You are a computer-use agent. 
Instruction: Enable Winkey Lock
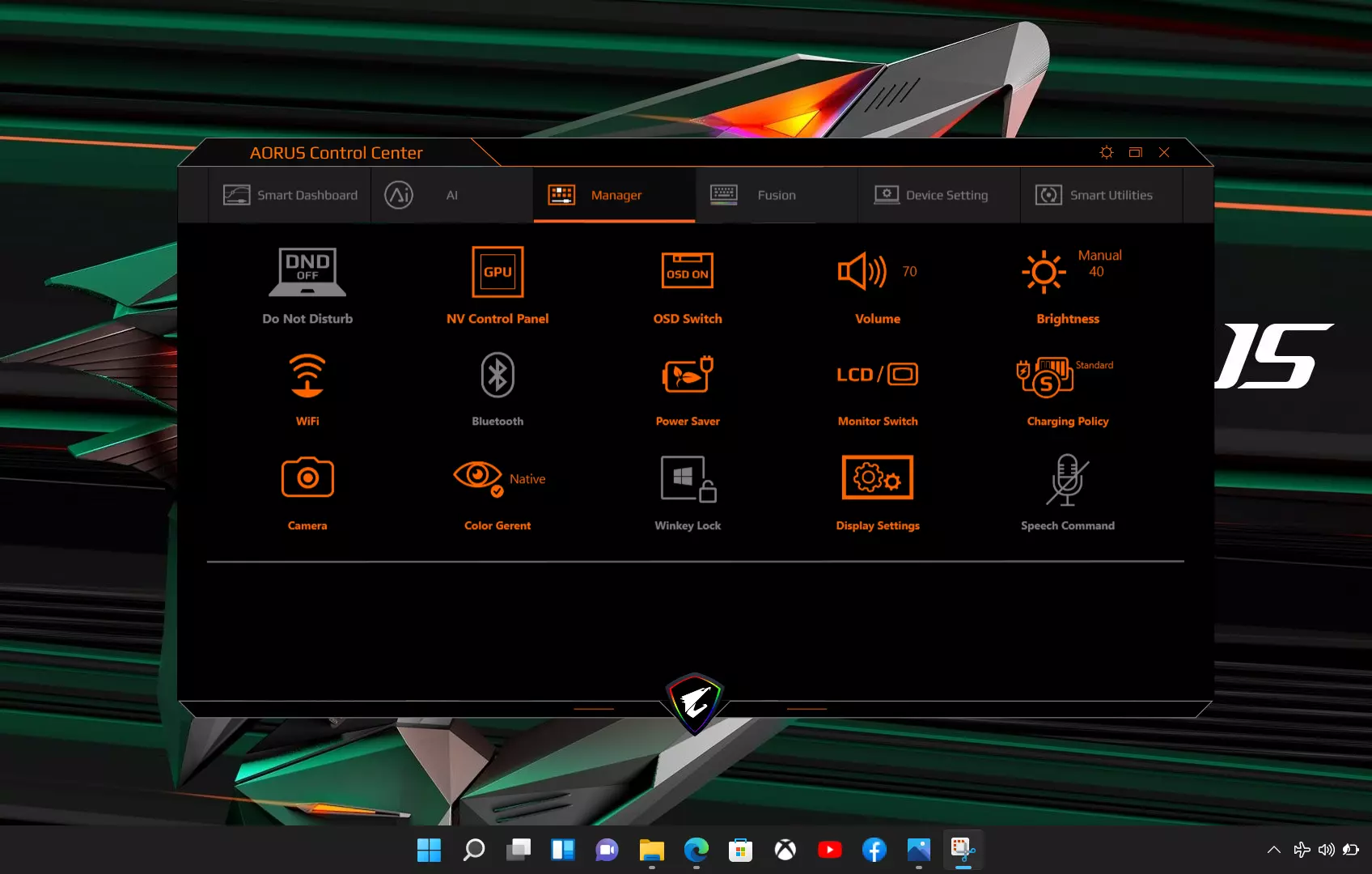(688, 479)
